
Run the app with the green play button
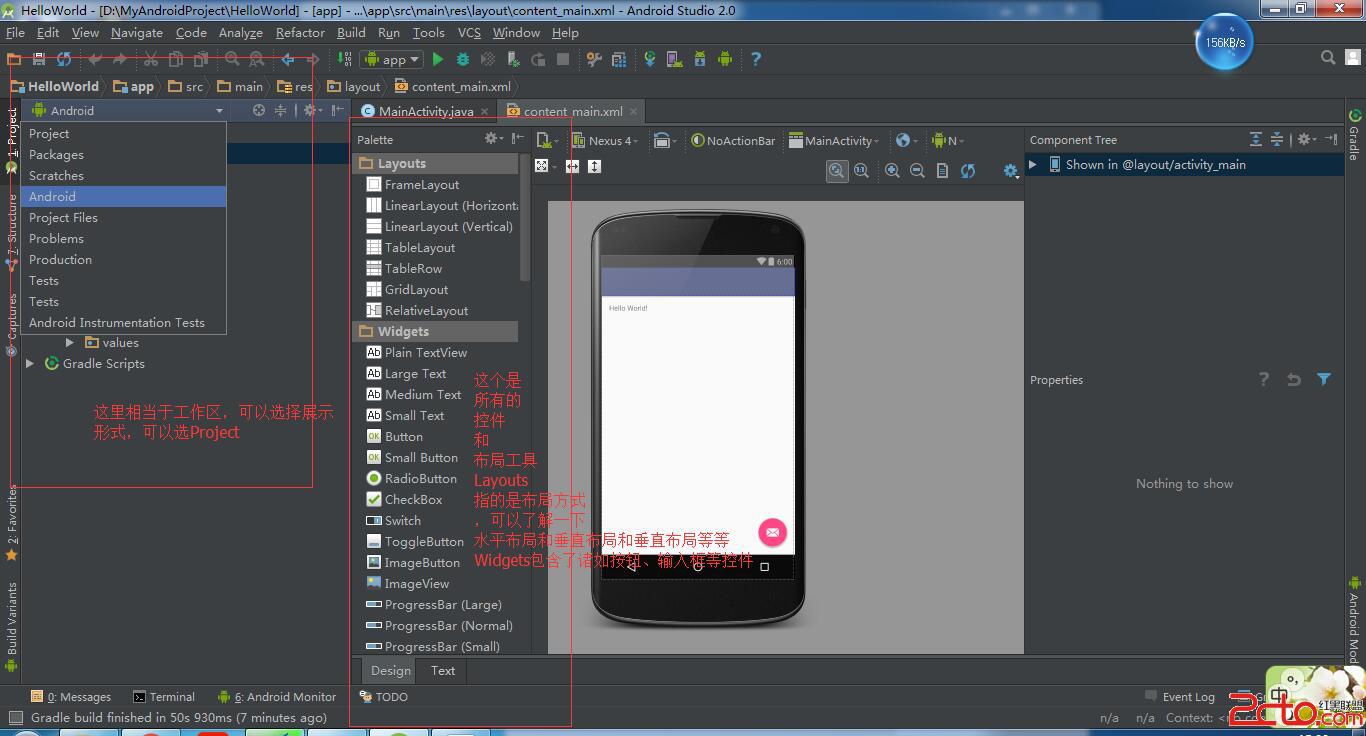(437, 59)
